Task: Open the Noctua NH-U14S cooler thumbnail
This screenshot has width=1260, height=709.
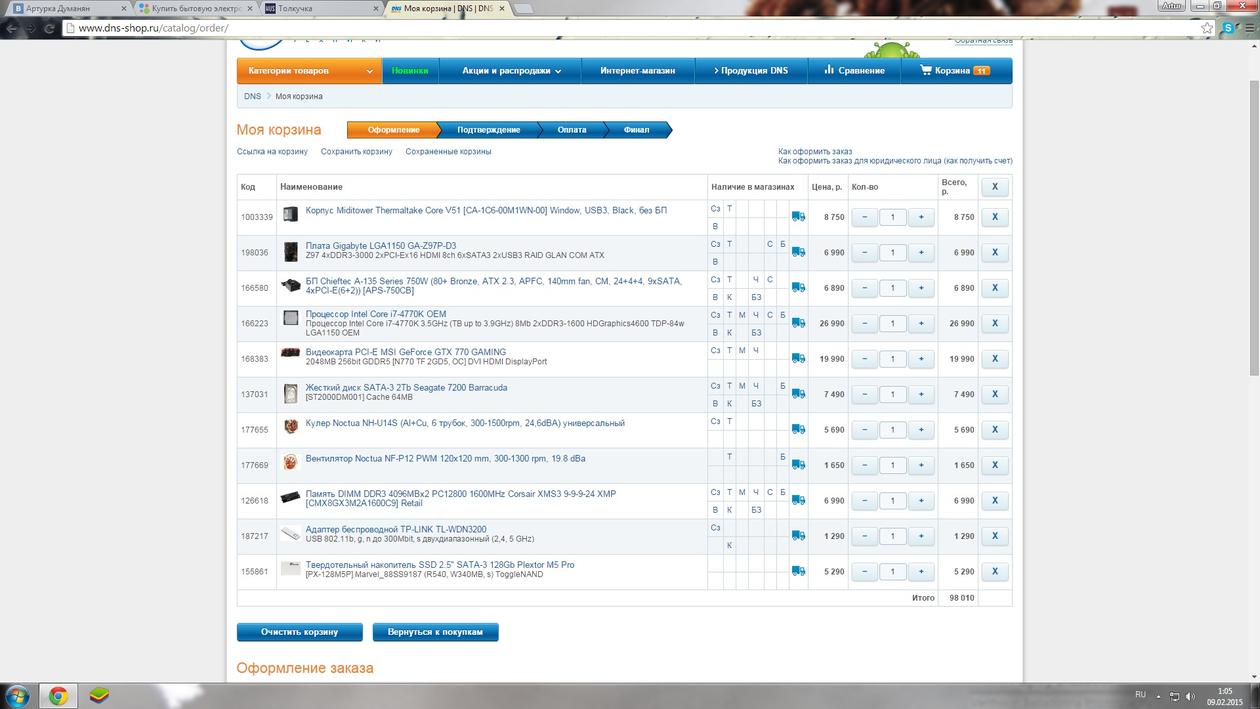Action: [291, 426]
